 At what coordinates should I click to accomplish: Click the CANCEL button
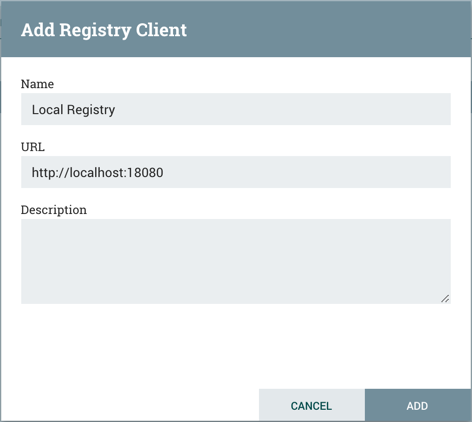tap(312, 405)
